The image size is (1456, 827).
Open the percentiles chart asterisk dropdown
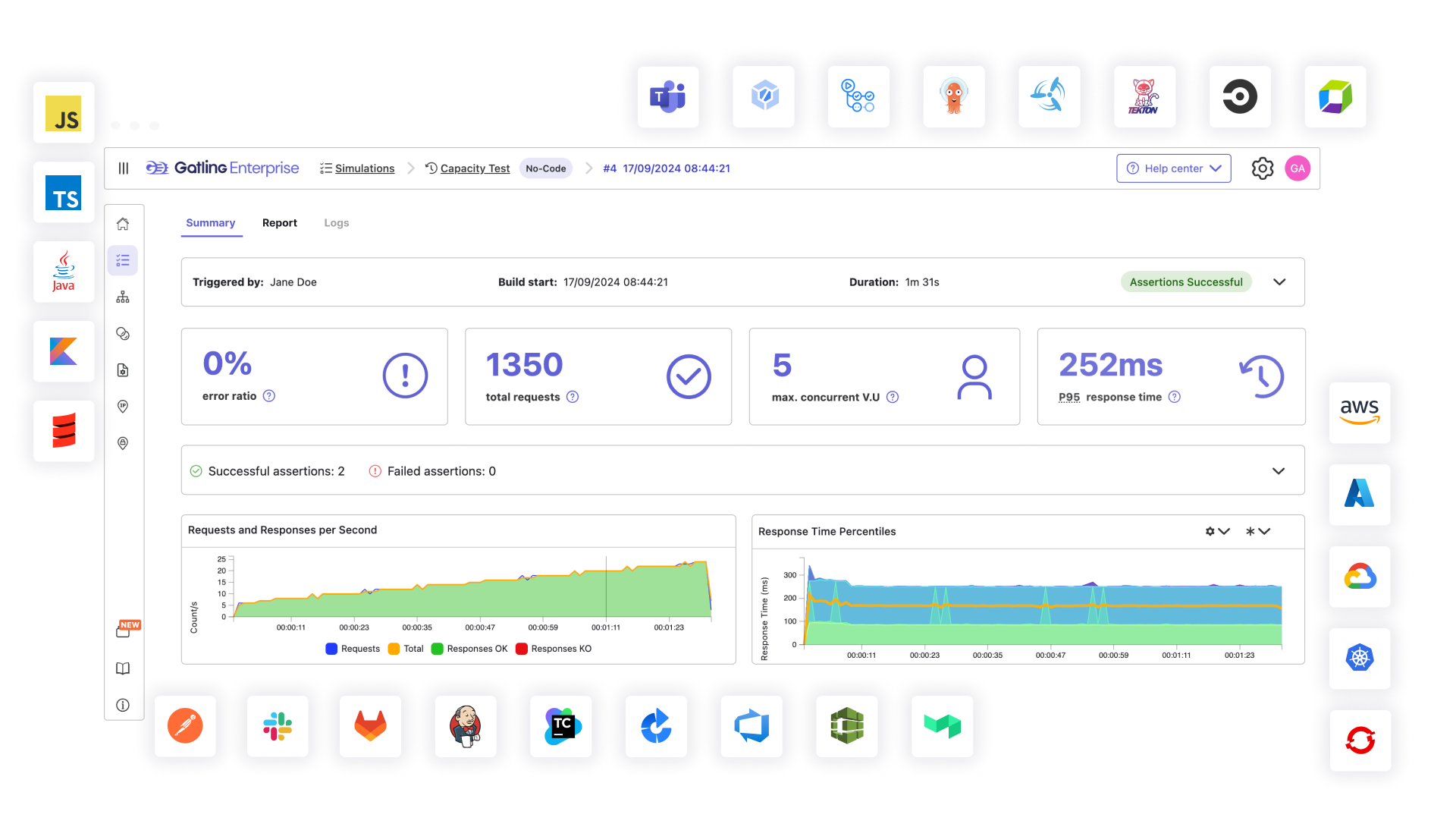point(1257,531)
